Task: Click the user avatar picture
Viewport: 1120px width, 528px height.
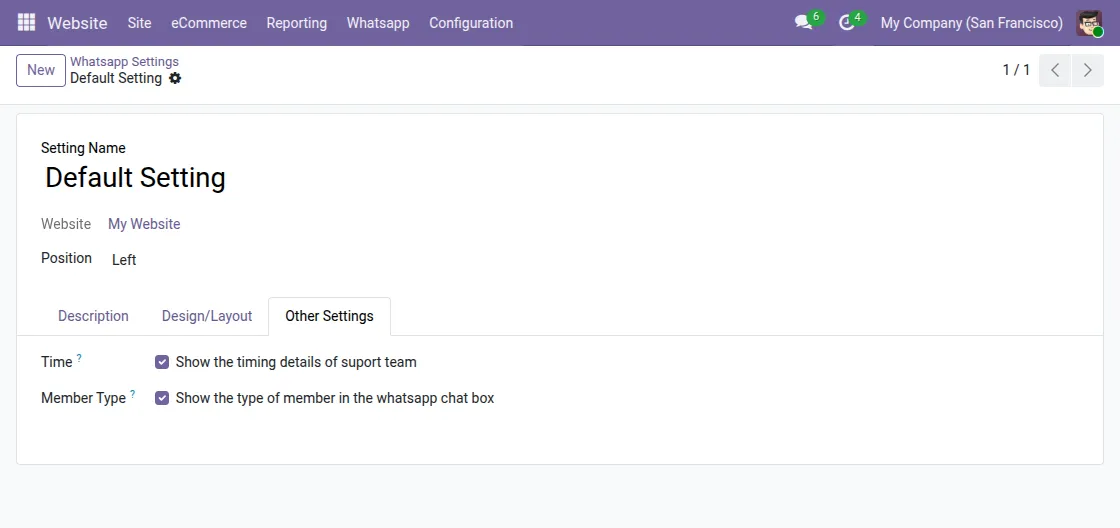Action: coord(1089,22)
